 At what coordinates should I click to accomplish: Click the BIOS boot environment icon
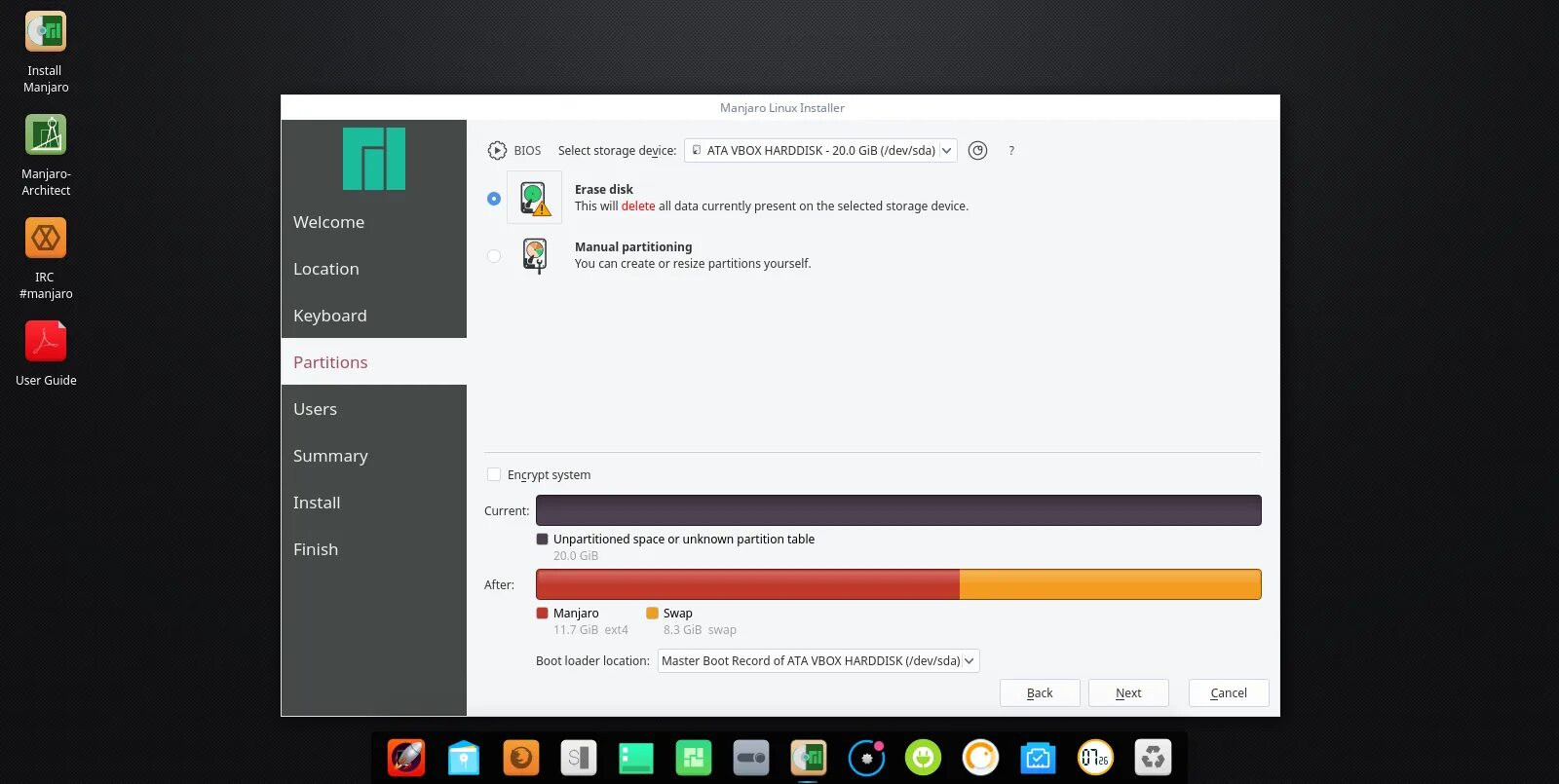497,151
